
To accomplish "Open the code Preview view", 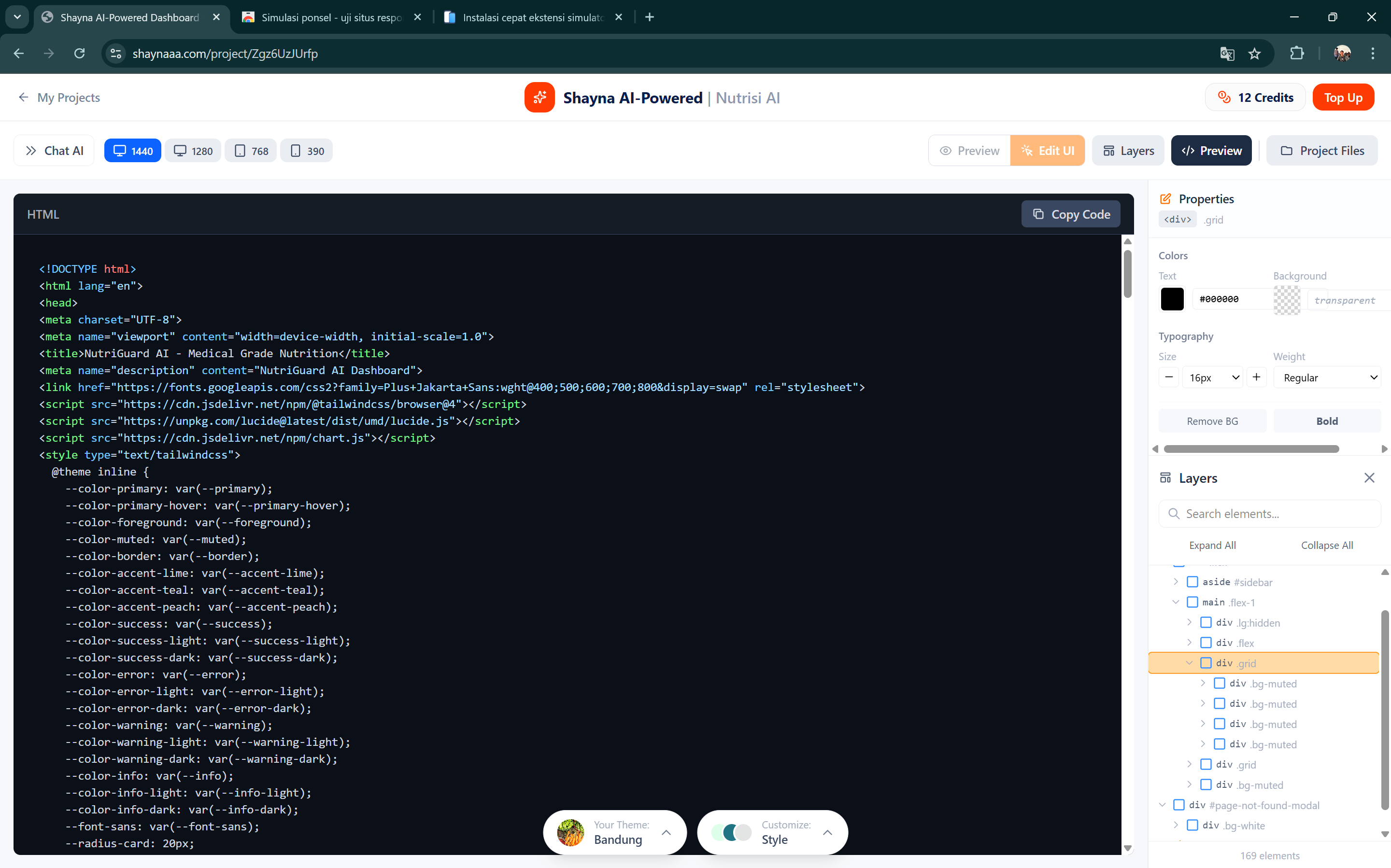I will [x=1210, y=151].
